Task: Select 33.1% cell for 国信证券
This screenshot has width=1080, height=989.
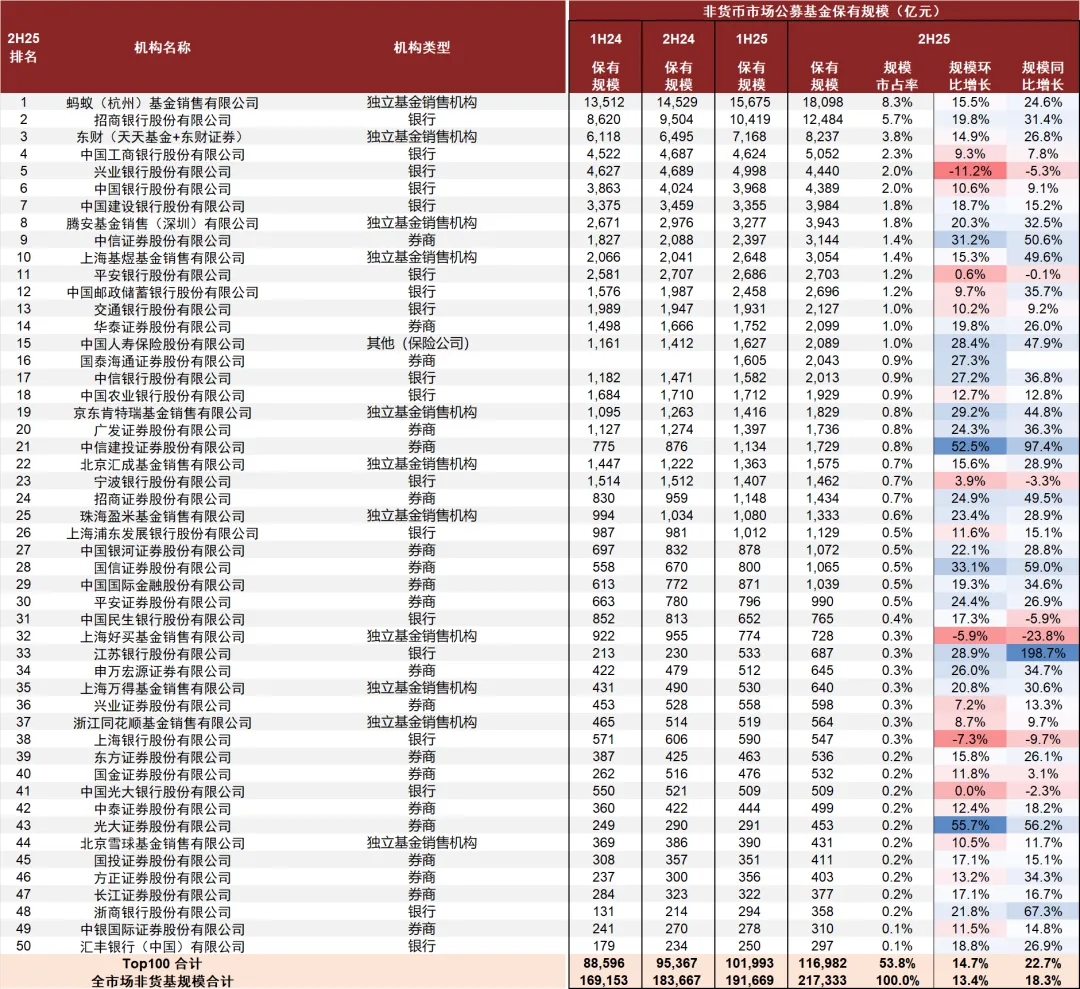Action: point(970,567)
